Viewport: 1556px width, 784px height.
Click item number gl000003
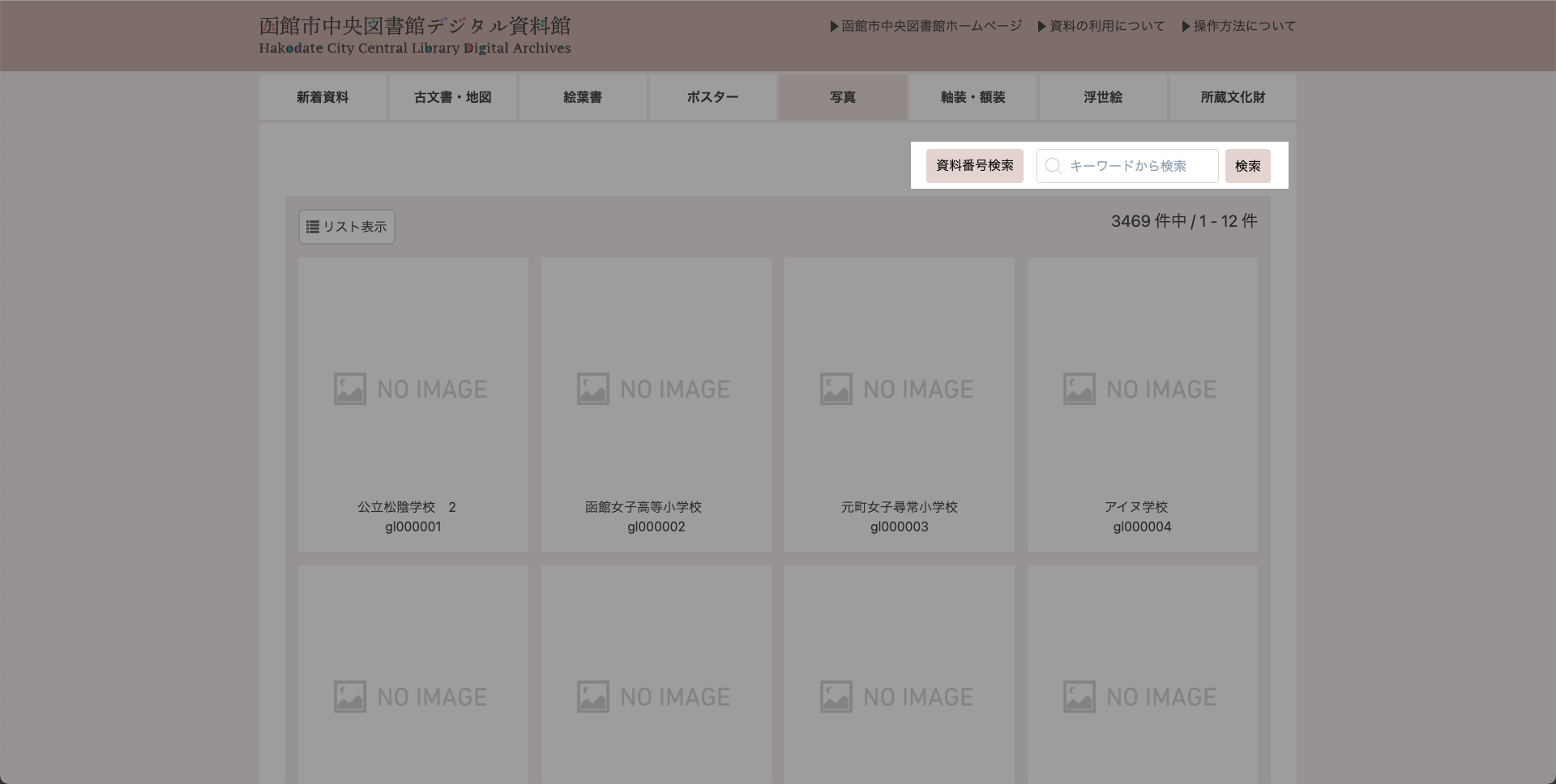click(900, 527)
